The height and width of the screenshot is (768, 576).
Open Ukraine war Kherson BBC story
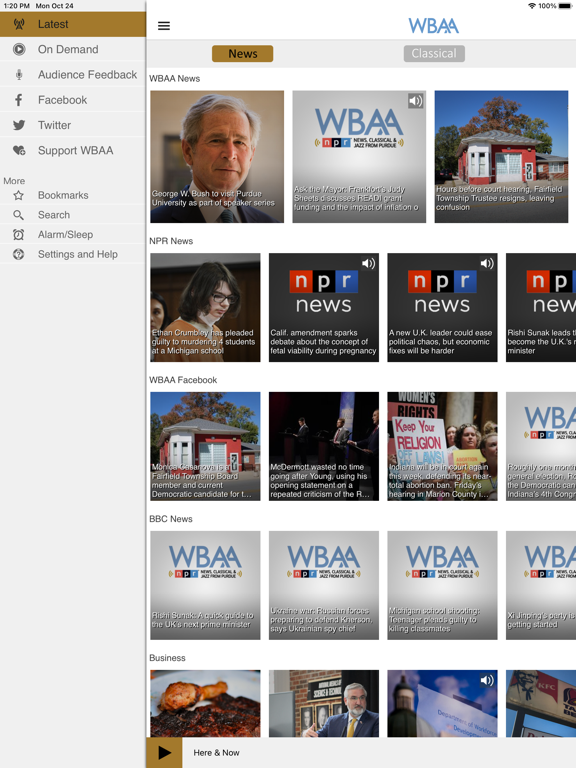coord(324,585)
